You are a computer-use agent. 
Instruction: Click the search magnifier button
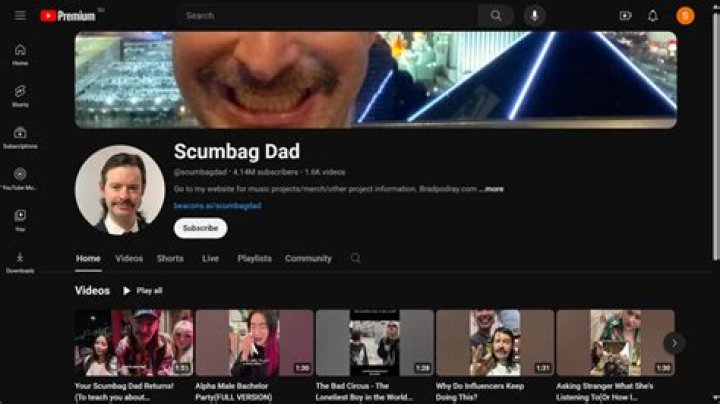496,16
